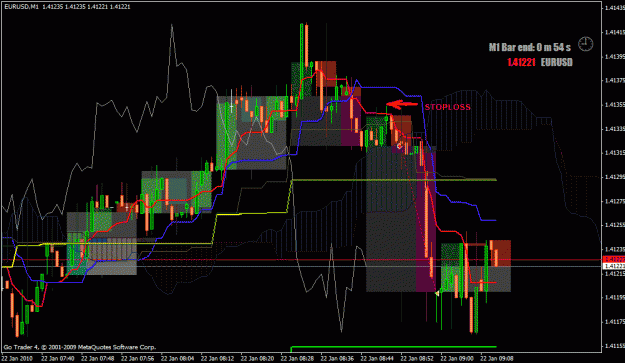
Task: Select the gray EURUSD symbol label under the timer
Action: (556, 62)
